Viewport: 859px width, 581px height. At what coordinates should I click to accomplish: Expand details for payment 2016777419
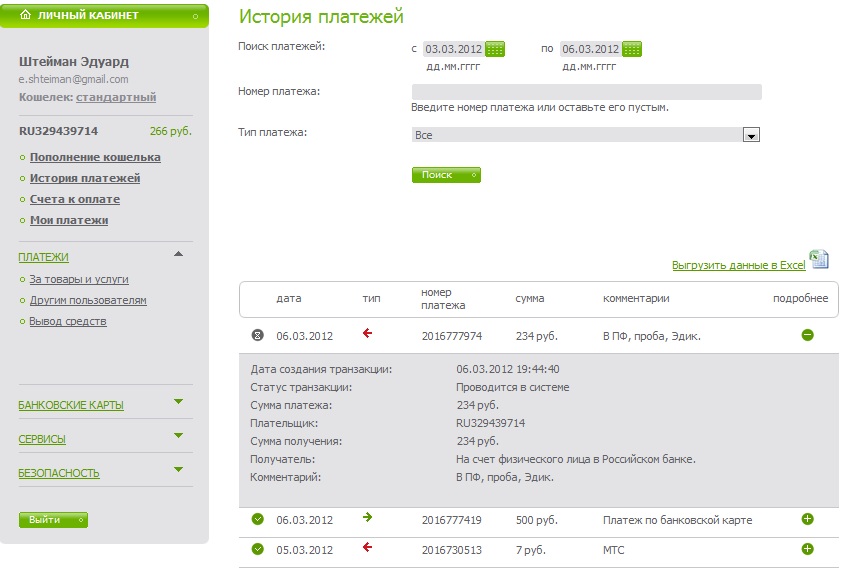pyautogui.click(x=807, y=519)
